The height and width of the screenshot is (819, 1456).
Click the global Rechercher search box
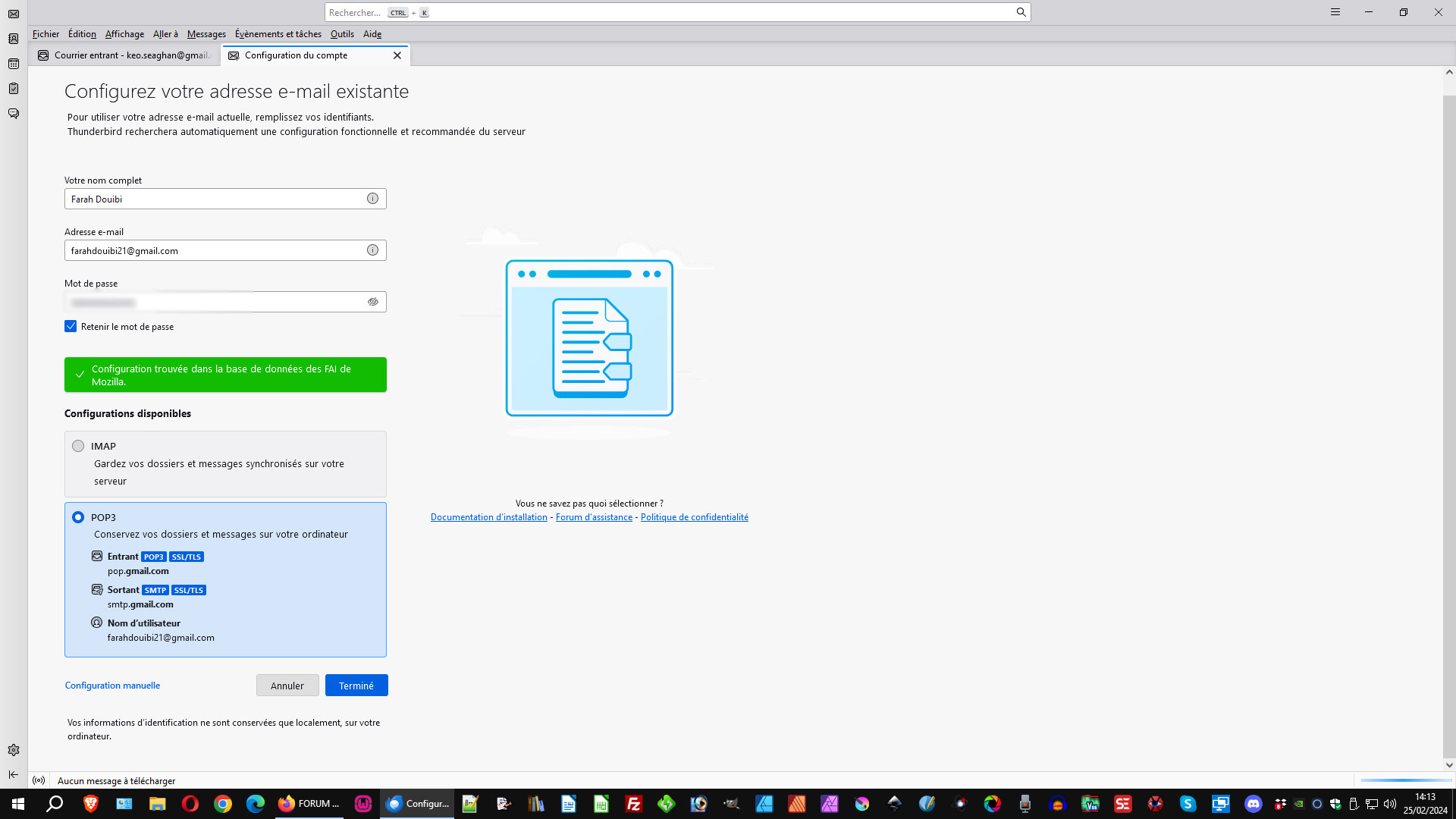[677, 12]
